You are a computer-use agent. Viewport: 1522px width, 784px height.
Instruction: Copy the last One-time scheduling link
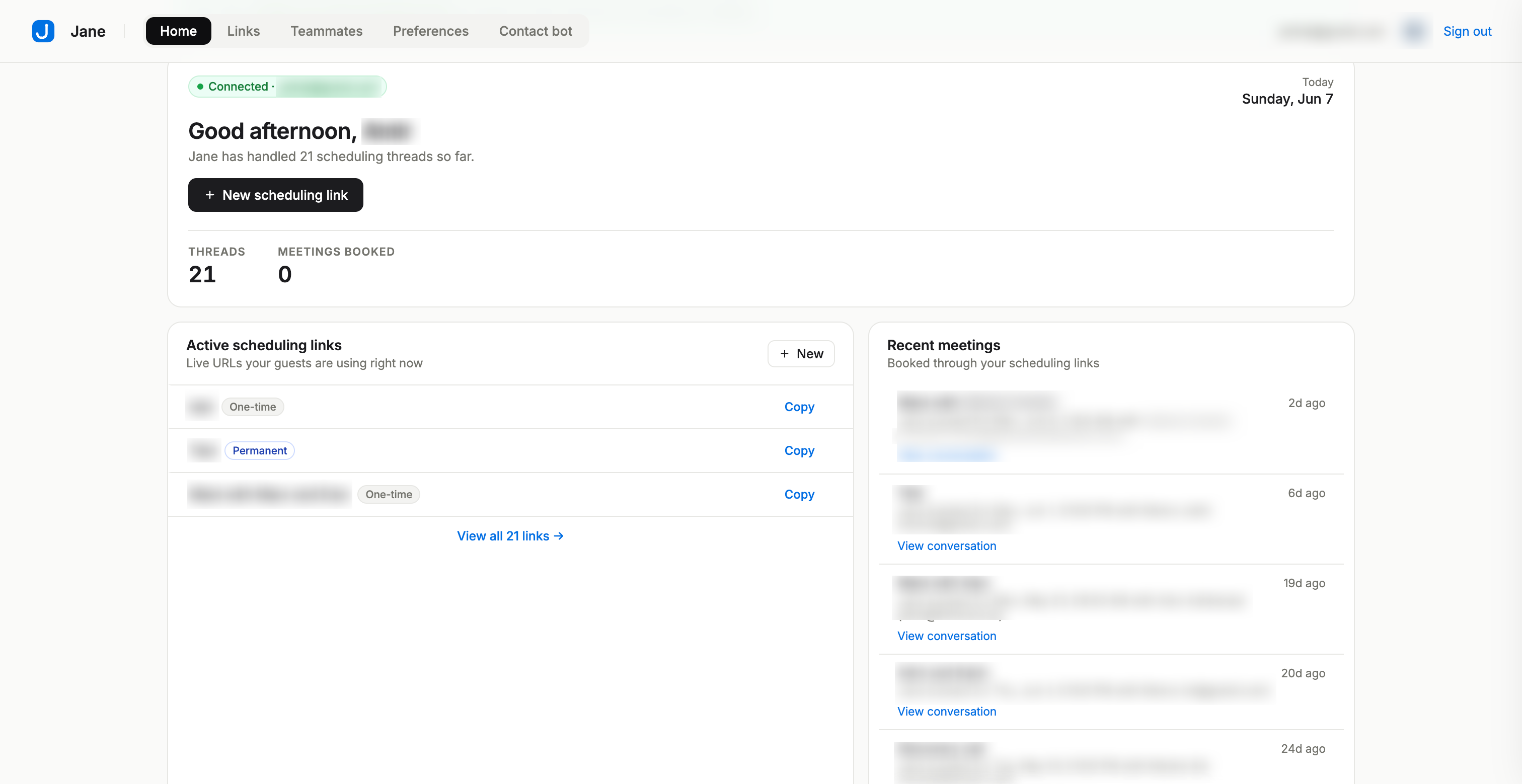799,495
